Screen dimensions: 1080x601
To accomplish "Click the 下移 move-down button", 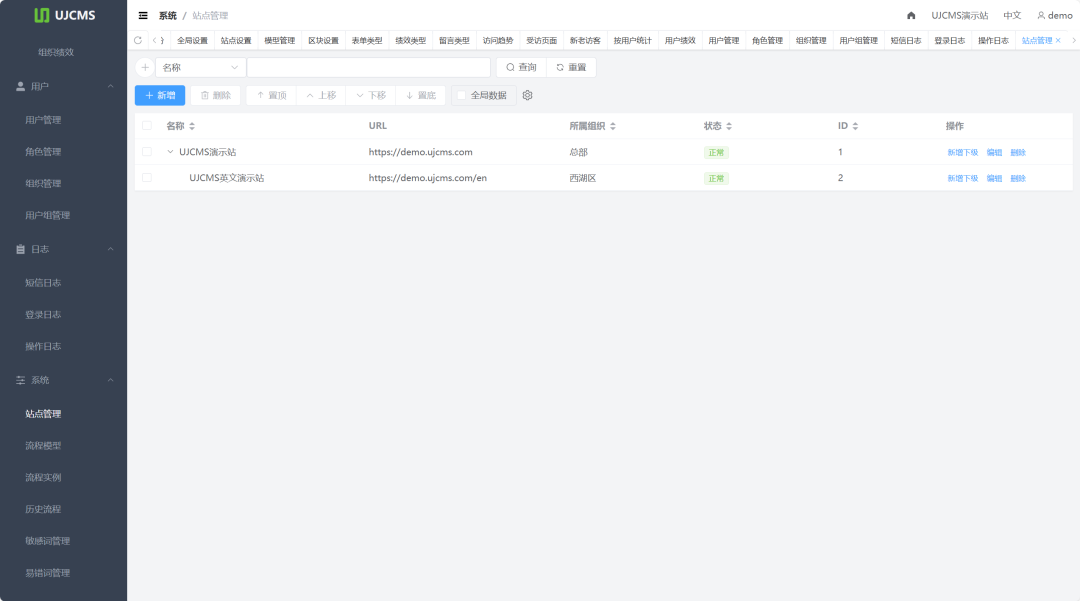I will [371, 96].
